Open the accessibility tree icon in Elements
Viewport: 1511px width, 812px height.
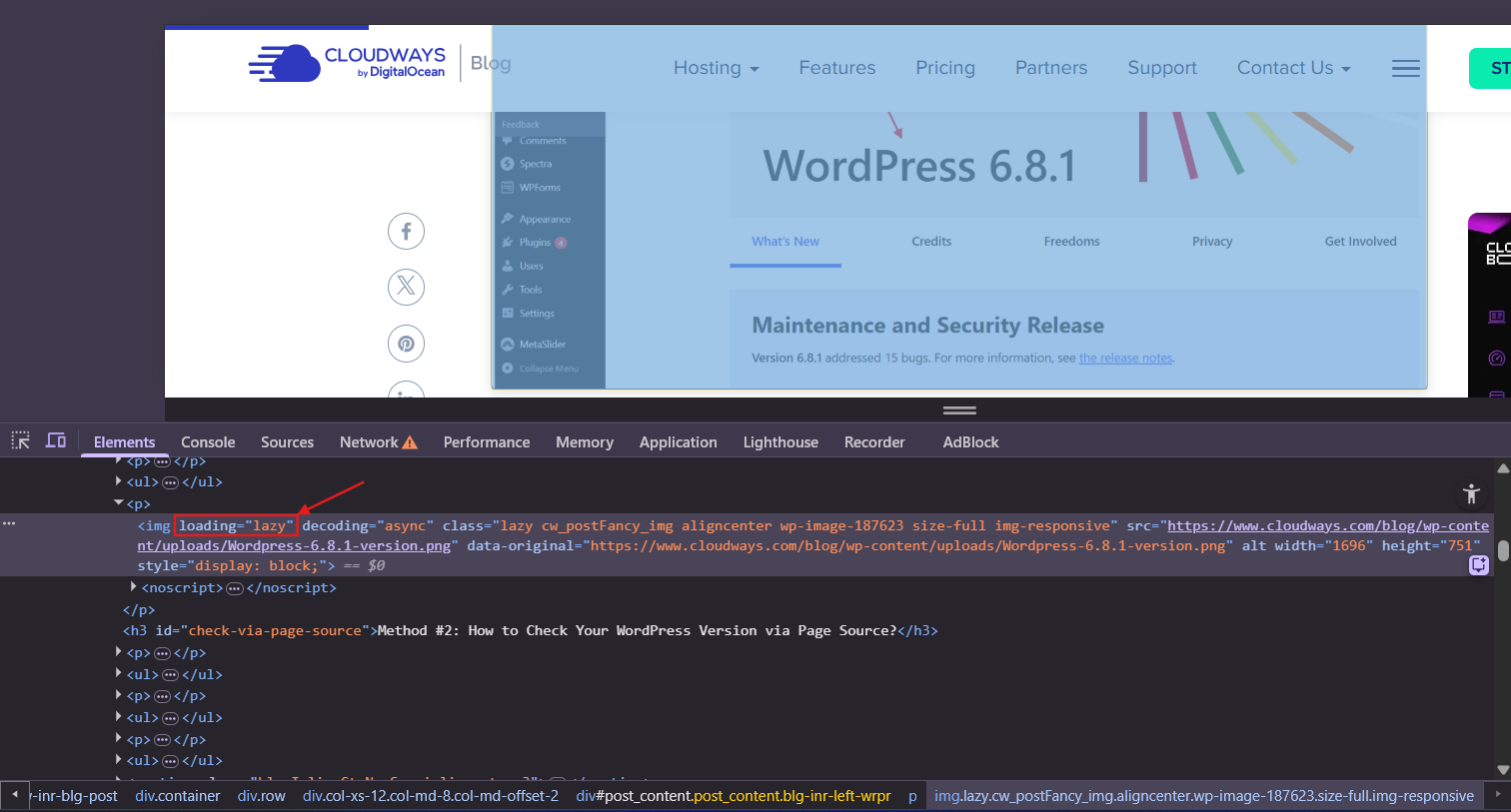click(1471, 493)
